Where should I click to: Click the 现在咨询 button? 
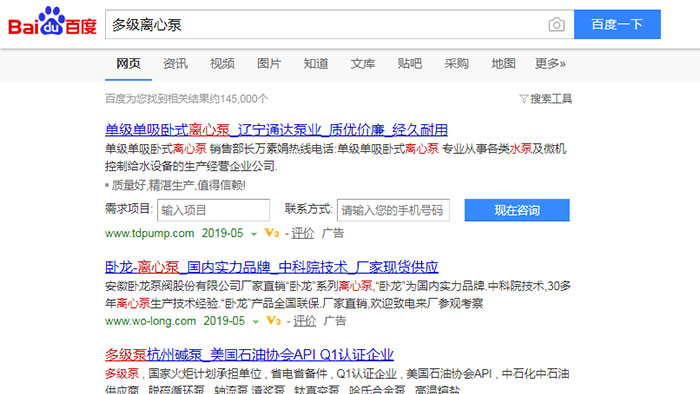pos(517,210)
